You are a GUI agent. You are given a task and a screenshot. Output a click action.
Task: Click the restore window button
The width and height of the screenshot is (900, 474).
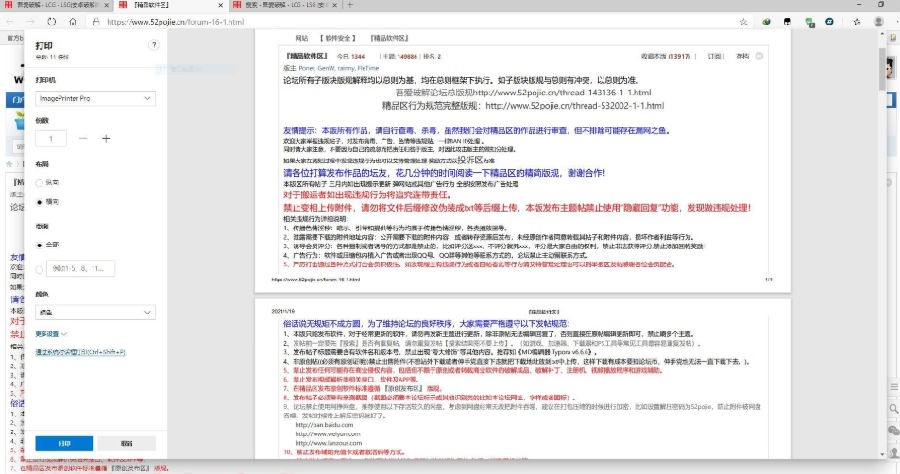(x=881, y=5)
